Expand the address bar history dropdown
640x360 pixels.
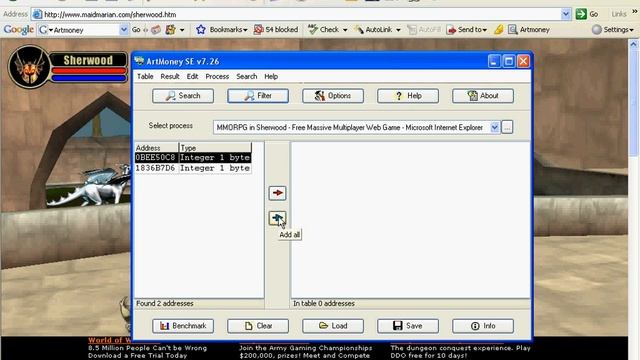tap(566, 14)
